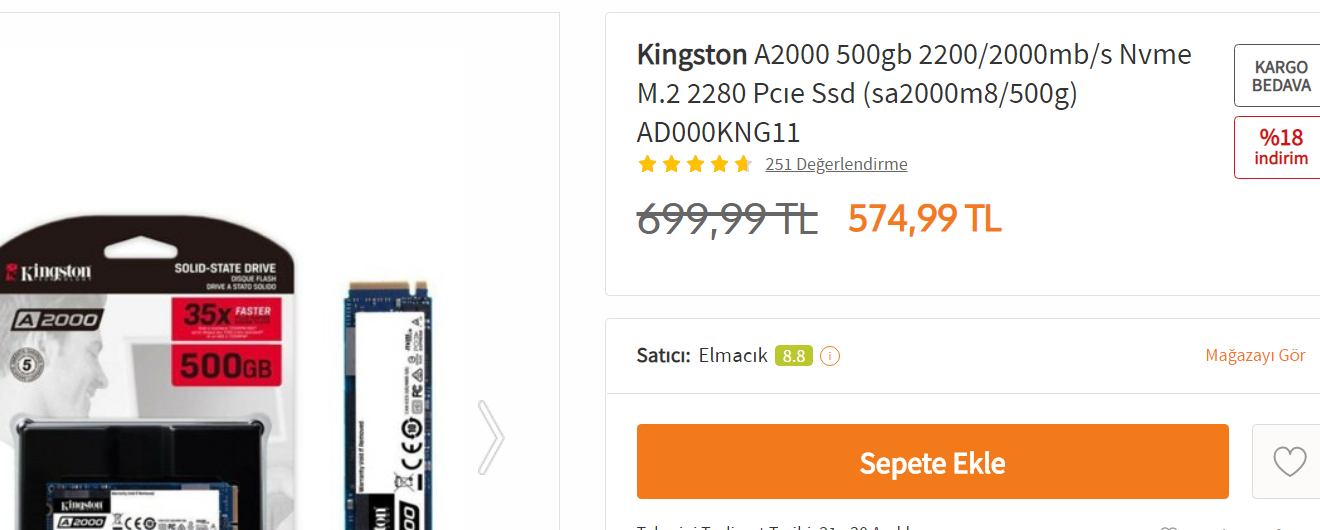Click the discounted price 574,99 TL
Viewport: 1320px width, 530px height.
(x=925, y=218)
